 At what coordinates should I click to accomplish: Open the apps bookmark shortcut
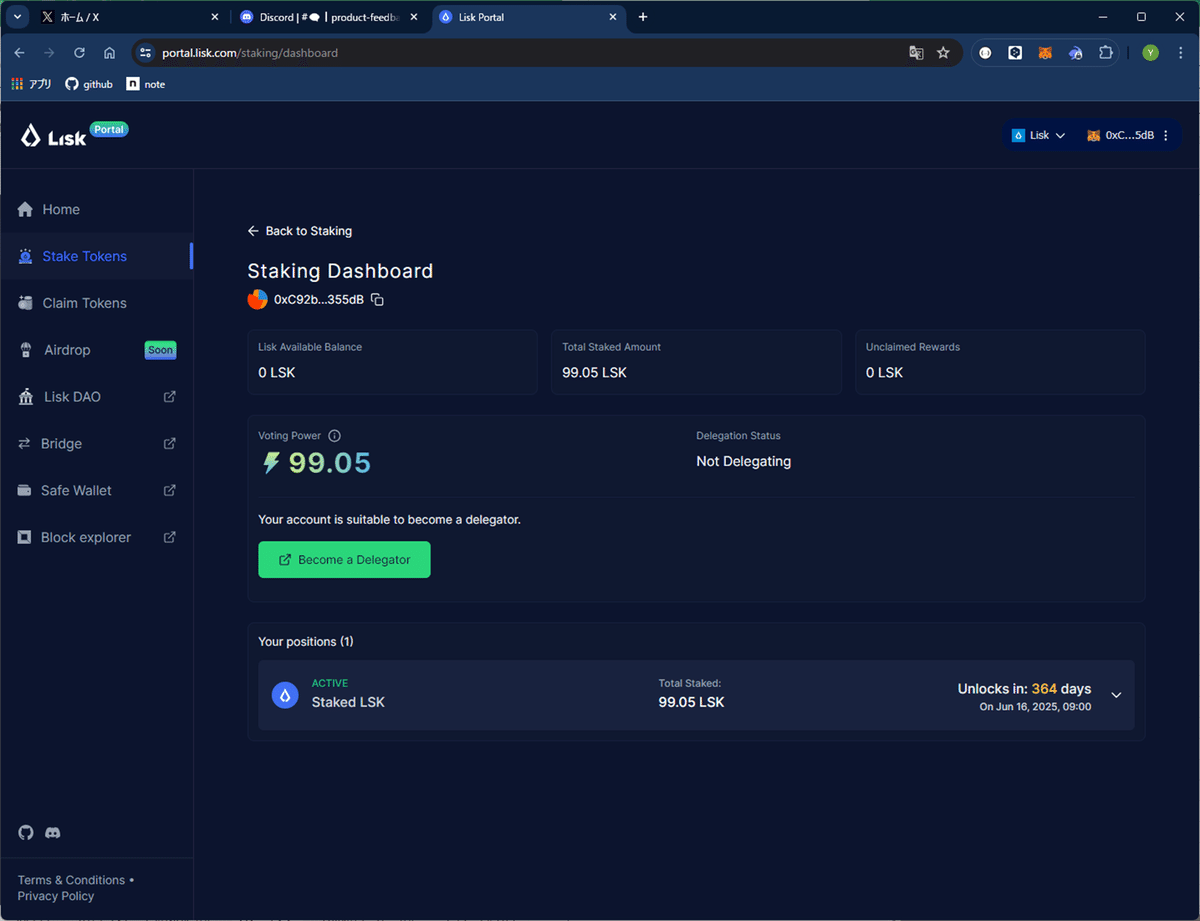point(31,84)
